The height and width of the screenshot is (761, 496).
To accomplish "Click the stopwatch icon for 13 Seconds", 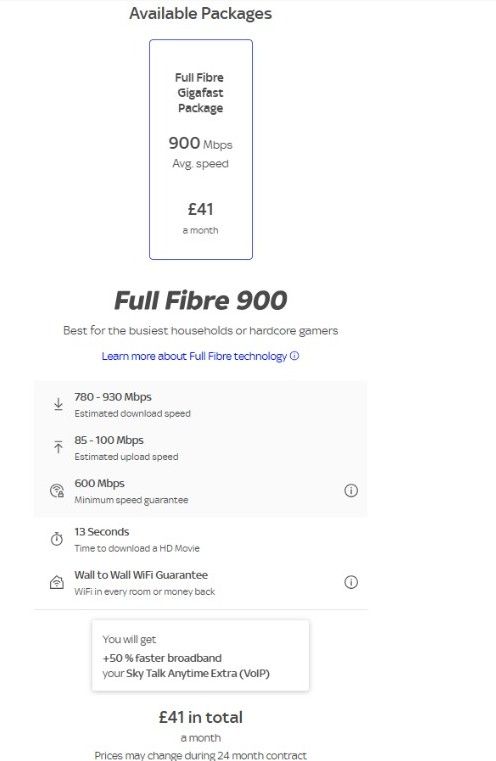I will [57, 539].
